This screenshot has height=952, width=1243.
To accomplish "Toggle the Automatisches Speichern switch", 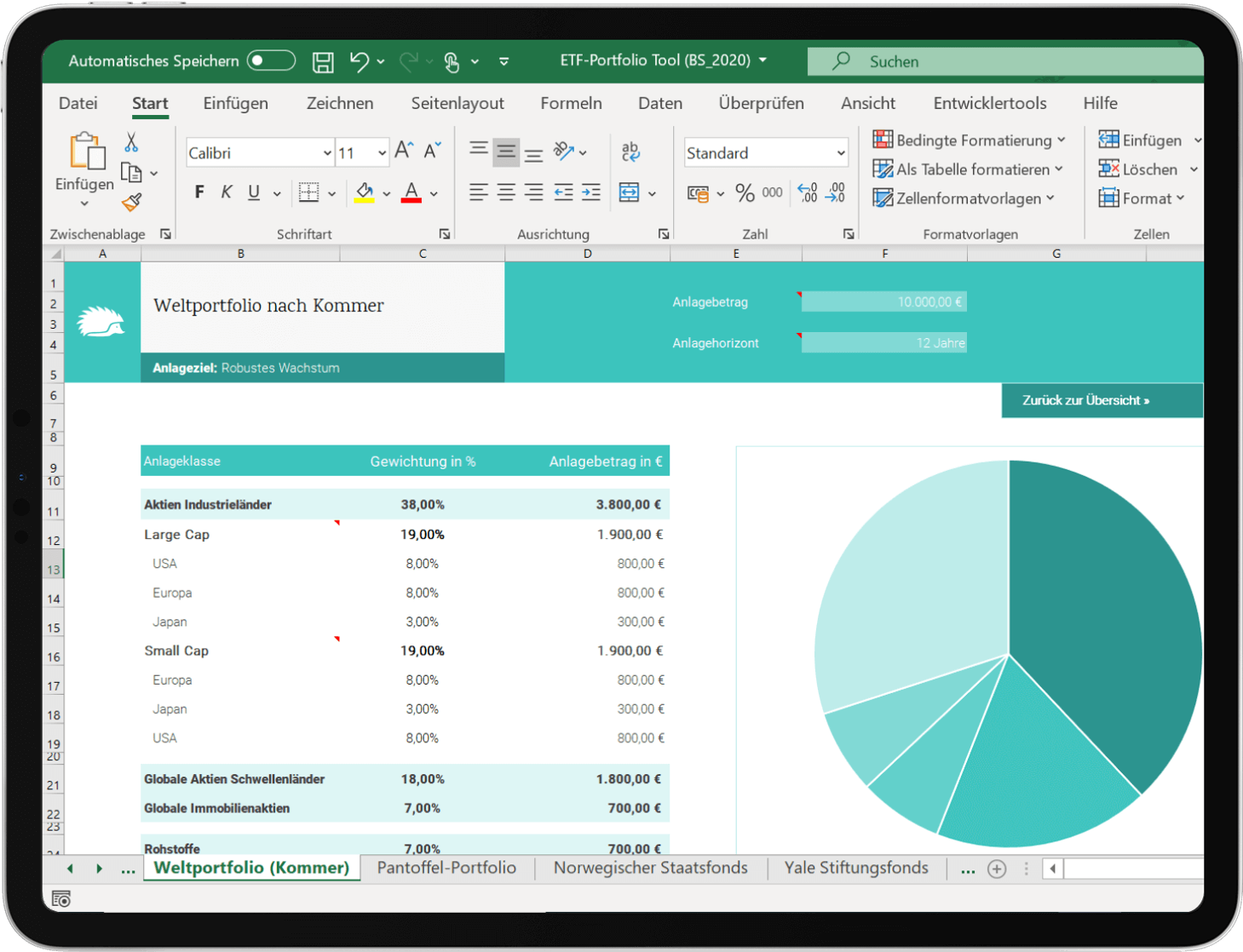I will tap(271, 60).
